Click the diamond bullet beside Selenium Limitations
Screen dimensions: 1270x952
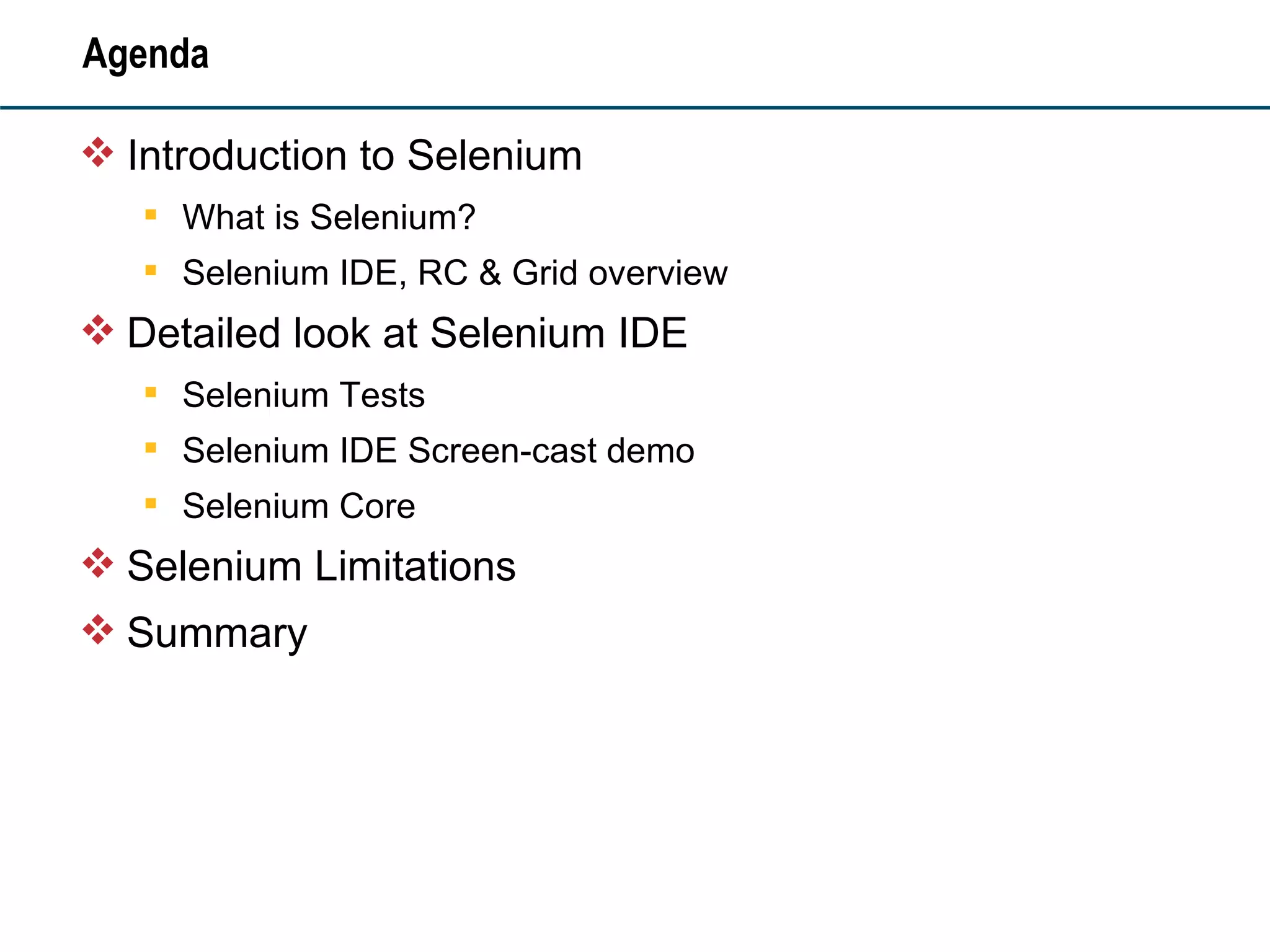(x=98, y=563)
